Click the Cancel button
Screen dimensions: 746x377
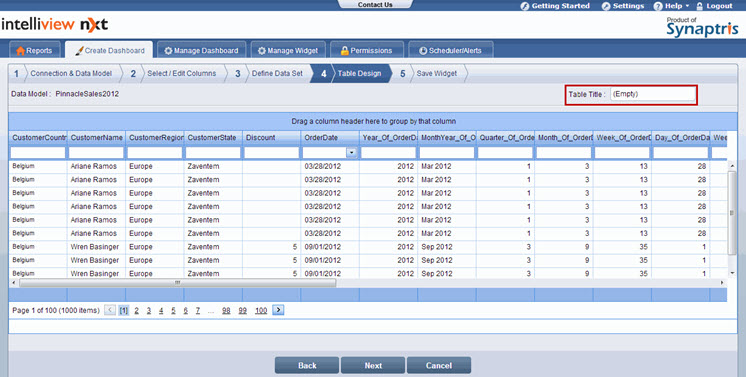pos(439,366)
